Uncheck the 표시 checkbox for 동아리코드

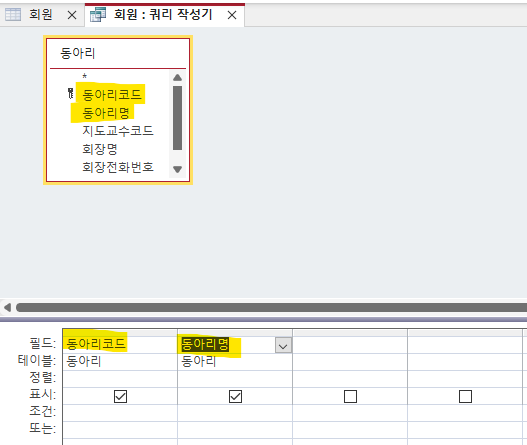[120, 396]
